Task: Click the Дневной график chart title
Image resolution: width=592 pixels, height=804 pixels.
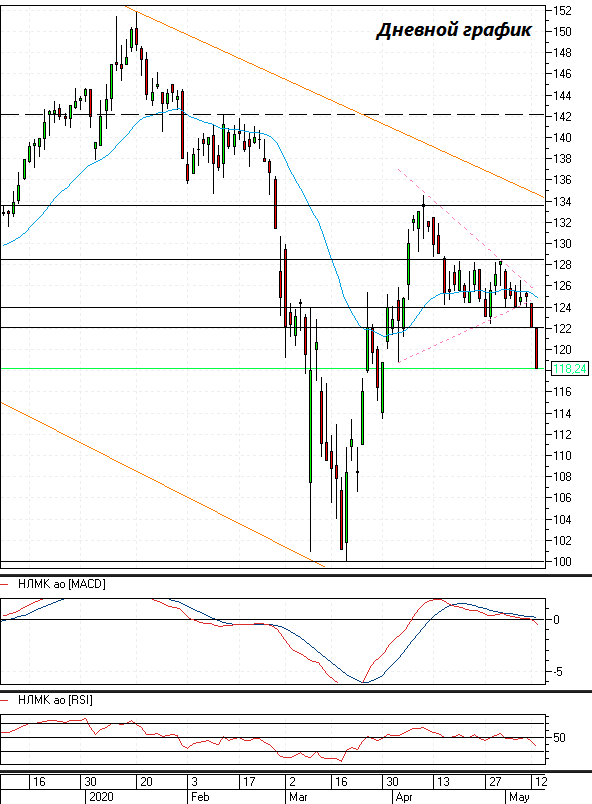Action: (454, 30)
